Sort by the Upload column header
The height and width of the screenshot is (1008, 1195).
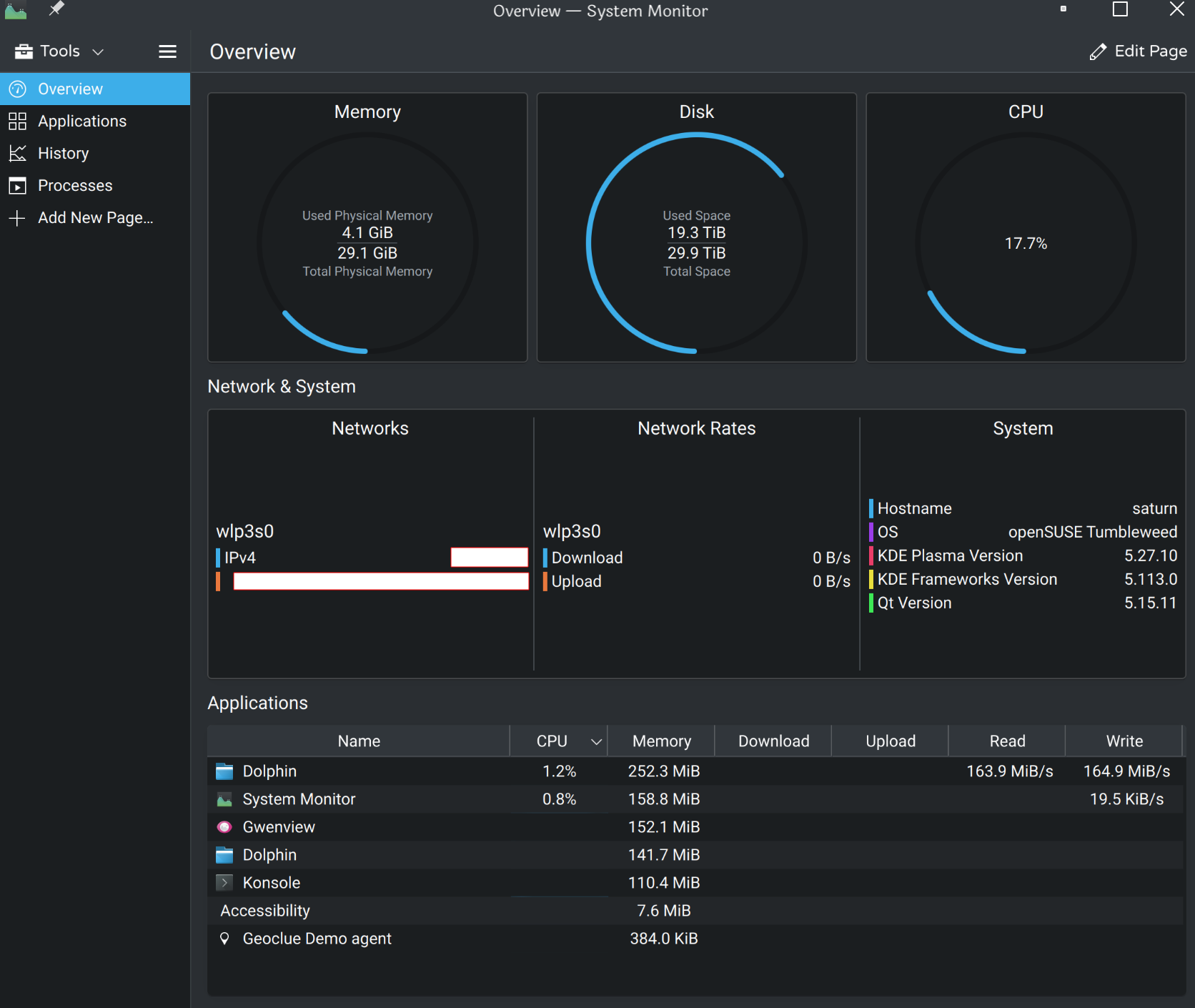pyautogui.click(x=891, y=741)
